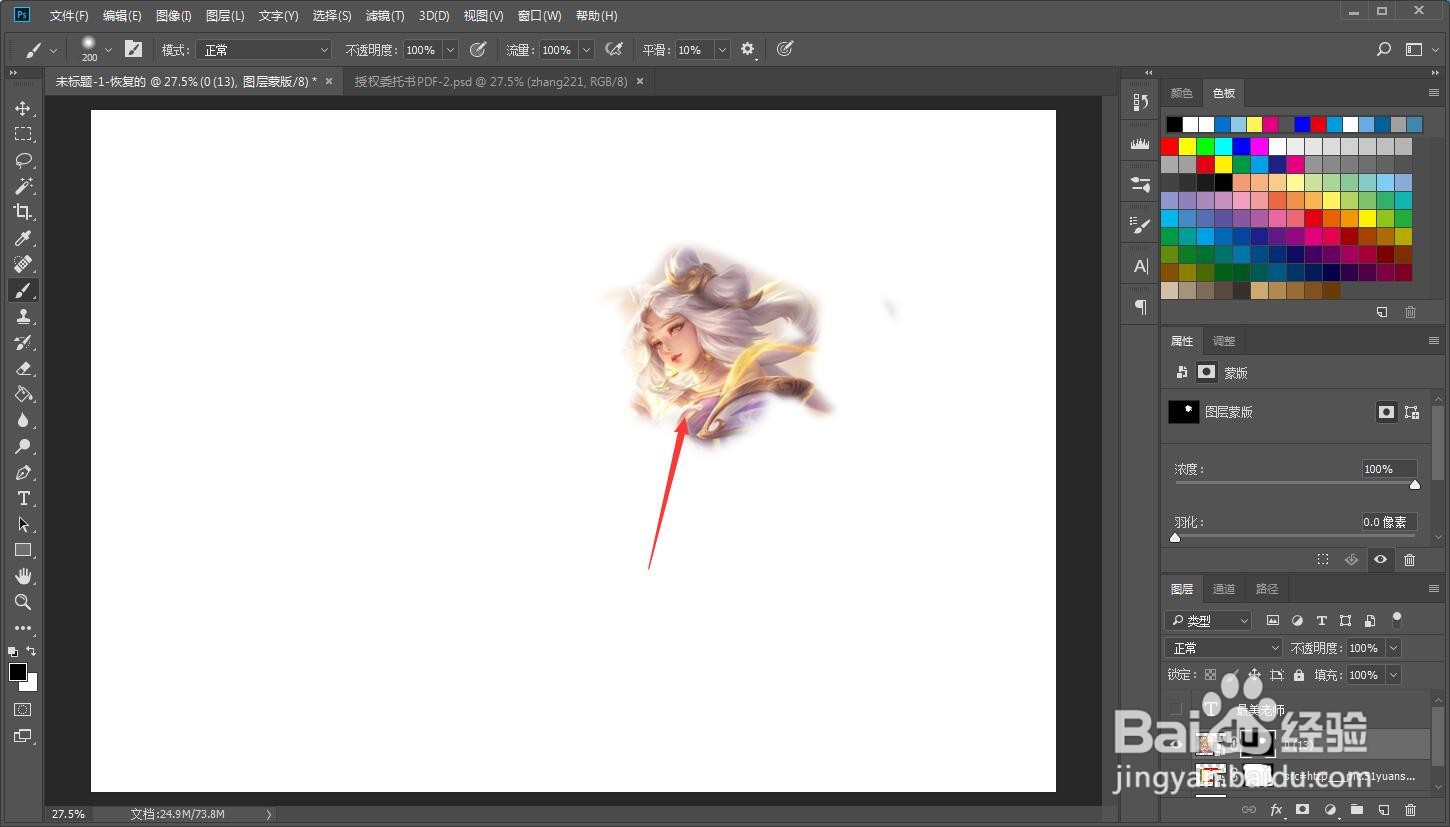Open the 图像(I) menu
Image resolution: width=1450 pixels, height=827 pixels.
(x=173, y=16)
